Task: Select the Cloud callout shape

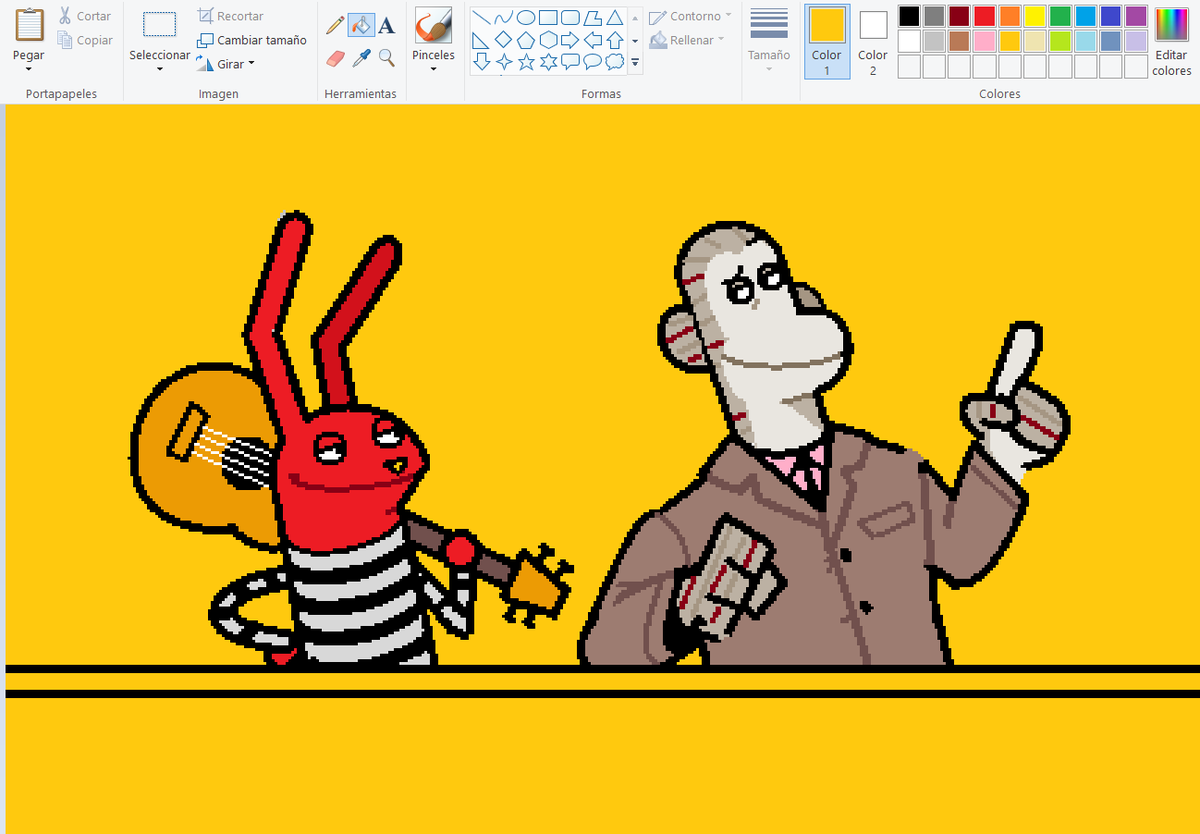Action: click(615, 62)
